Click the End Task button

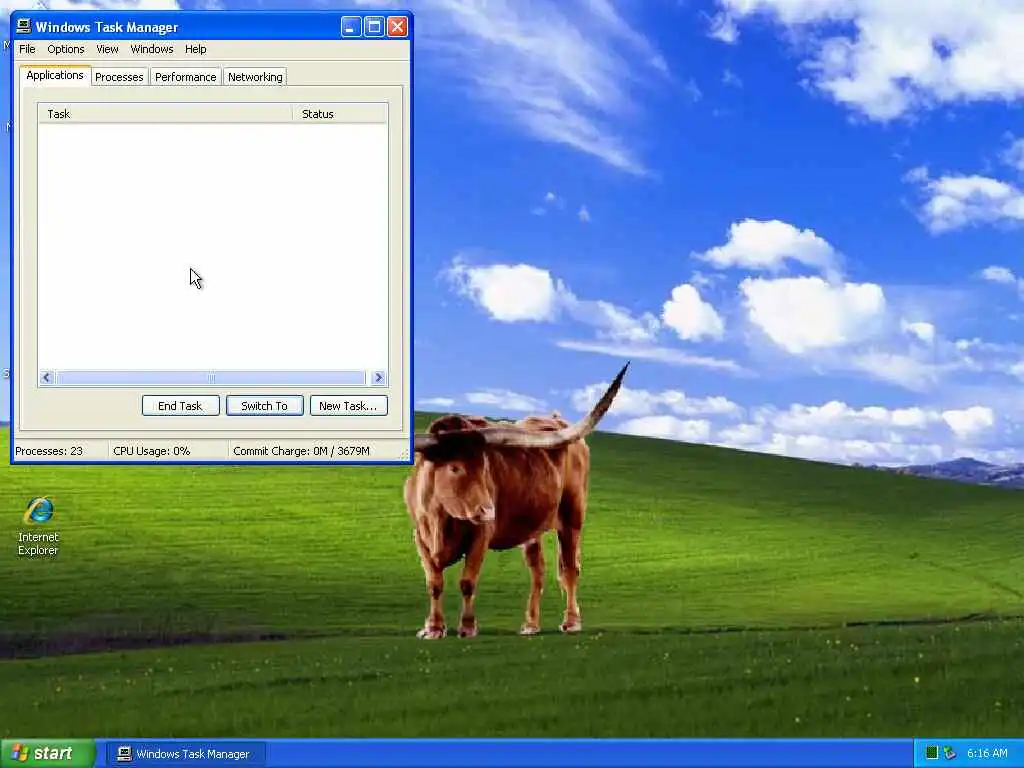[x=180, y=406]
